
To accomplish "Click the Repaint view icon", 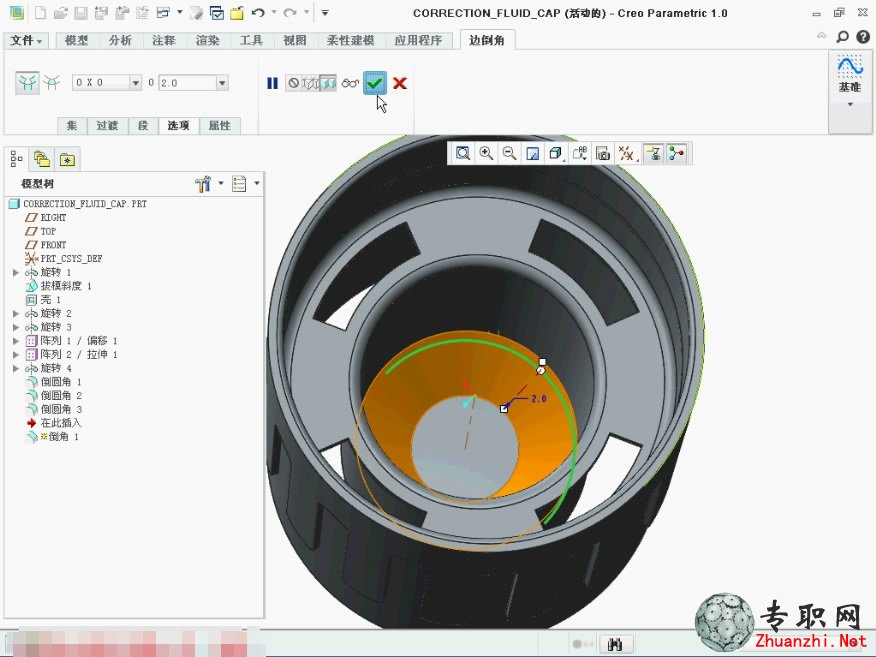I will [x=532, y=153].
